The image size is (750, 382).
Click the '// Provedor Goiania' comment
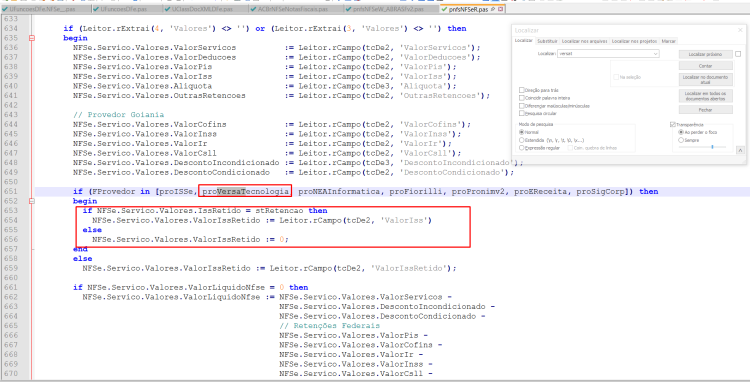coord(118,115)
